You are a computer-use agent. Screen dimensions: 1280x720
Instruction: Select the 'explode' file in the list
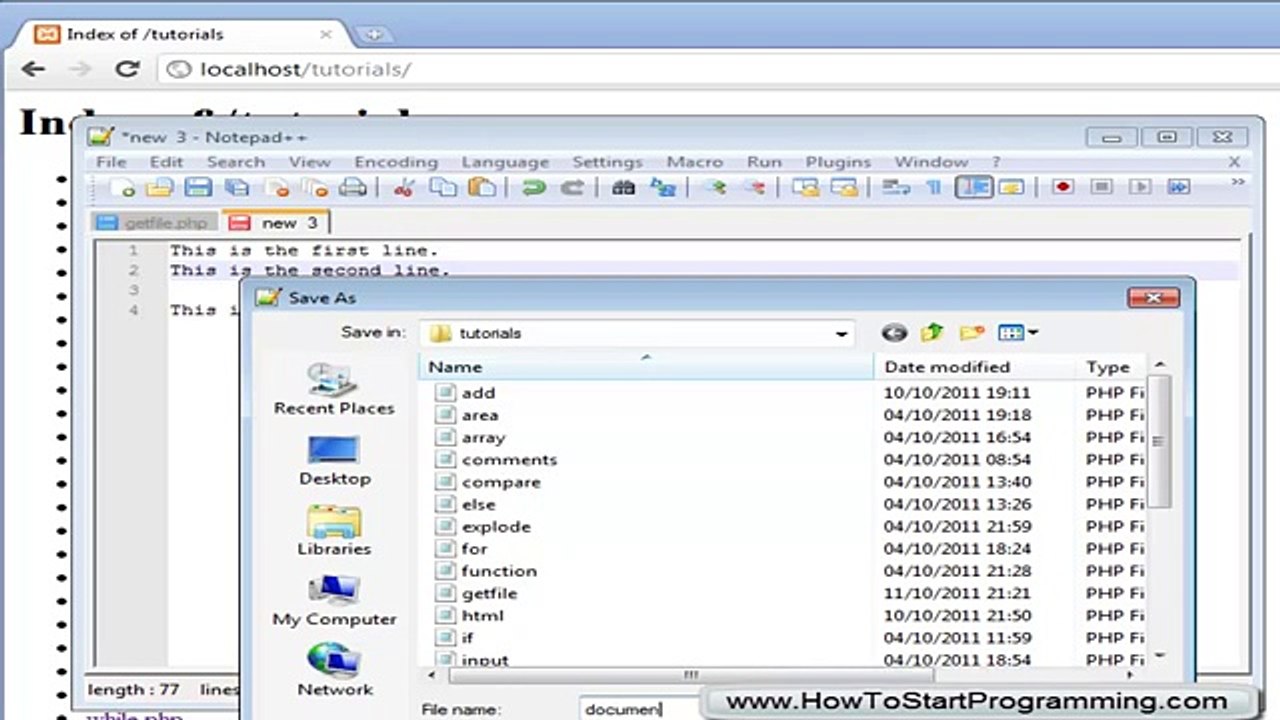click(496, 527)
